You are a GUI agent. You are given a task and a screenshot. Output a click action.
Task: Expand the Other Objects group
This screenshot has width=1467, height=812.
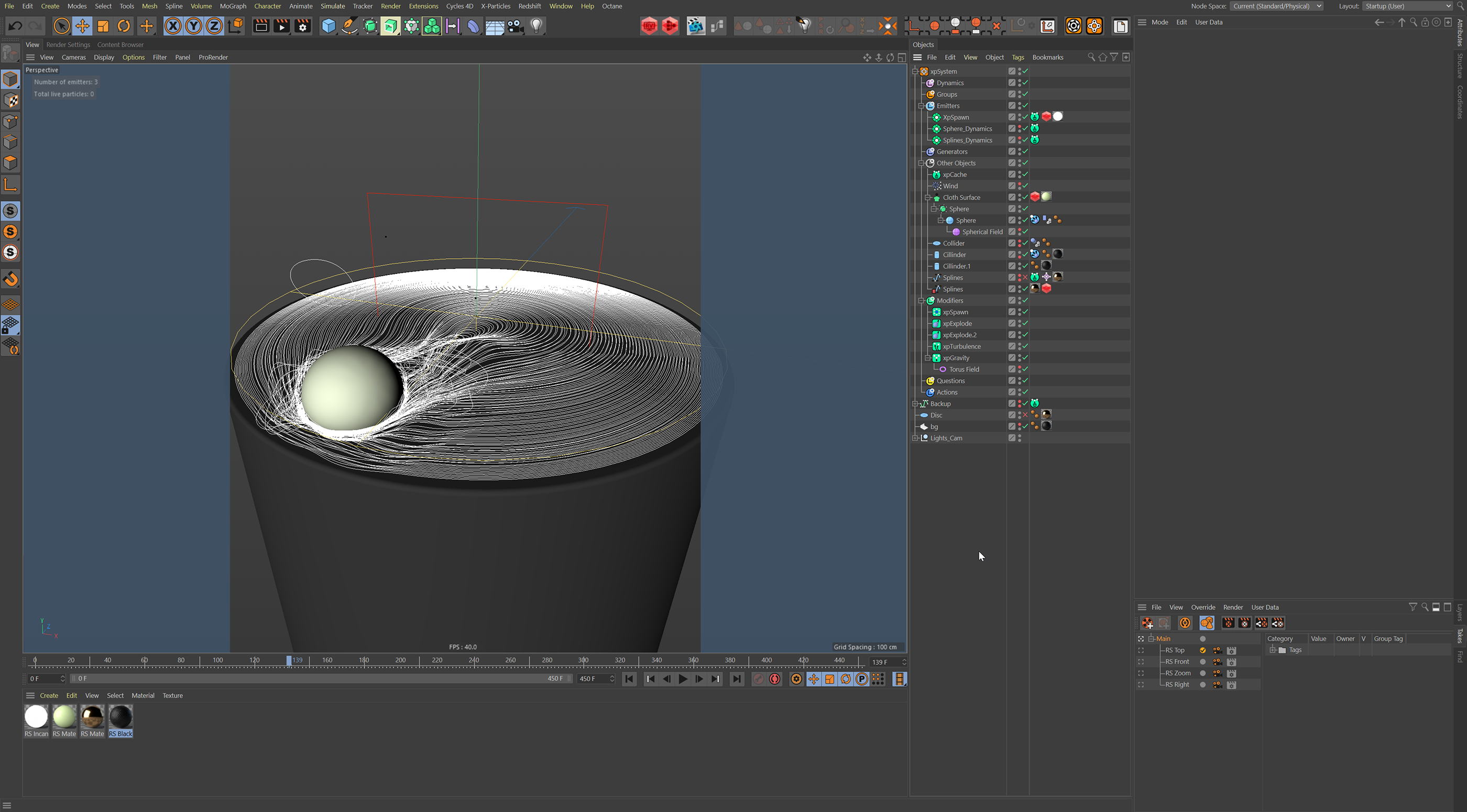(x=921, y=163)
